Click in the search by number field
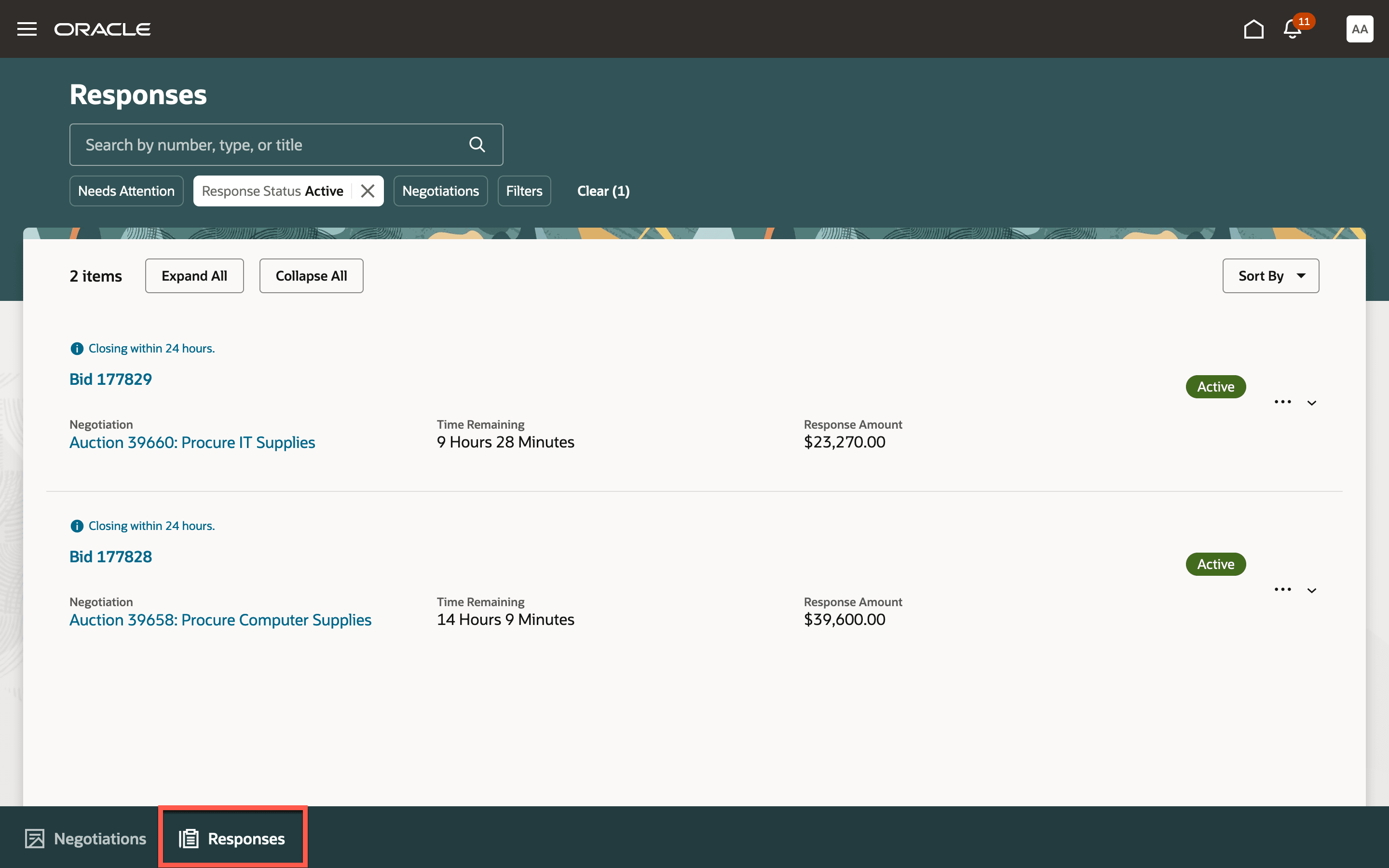The height and width of the screenshot is (868, 1389). coord(270,145)
